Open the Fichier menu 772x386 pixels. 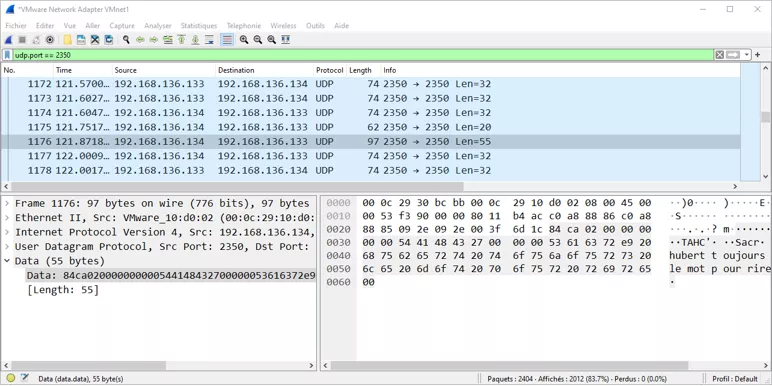(16, 26)
